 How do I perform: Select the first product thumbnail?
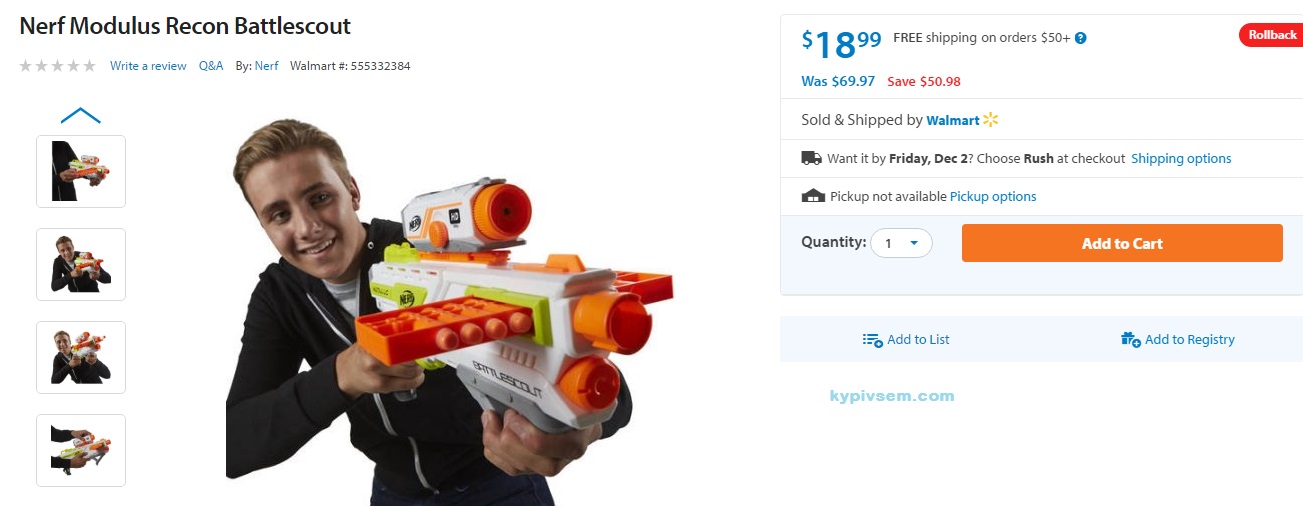81,171
